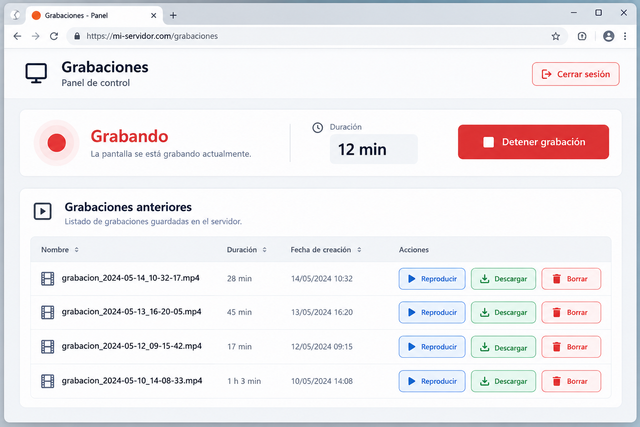The height and width of the screenshot is (427, 640).
Task: Select grabacion_2024-05-12_09-15-42.mp4 file name
Action: click(131, 346)
